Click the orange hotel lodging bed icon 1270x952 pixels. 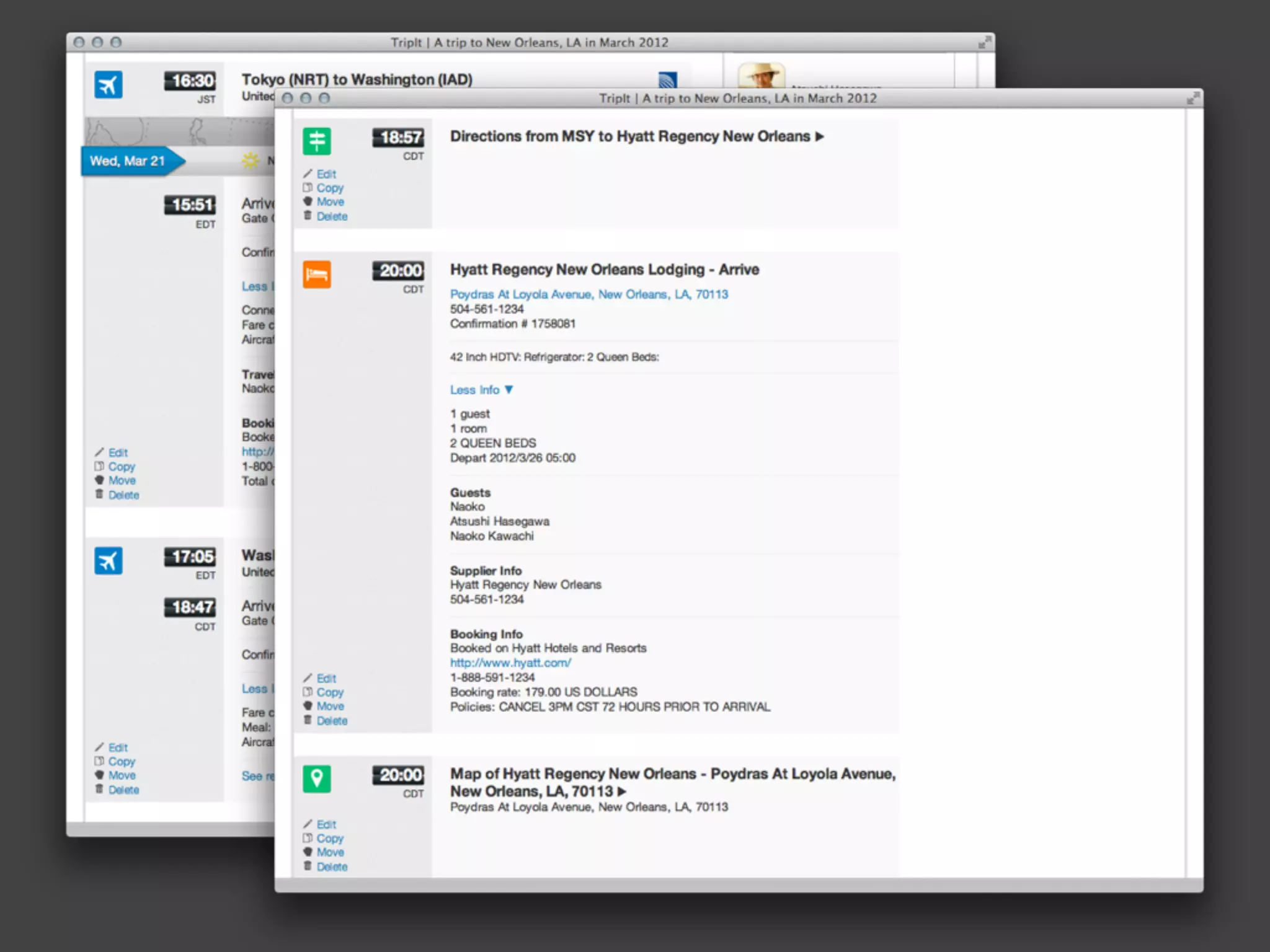[317, 275]
